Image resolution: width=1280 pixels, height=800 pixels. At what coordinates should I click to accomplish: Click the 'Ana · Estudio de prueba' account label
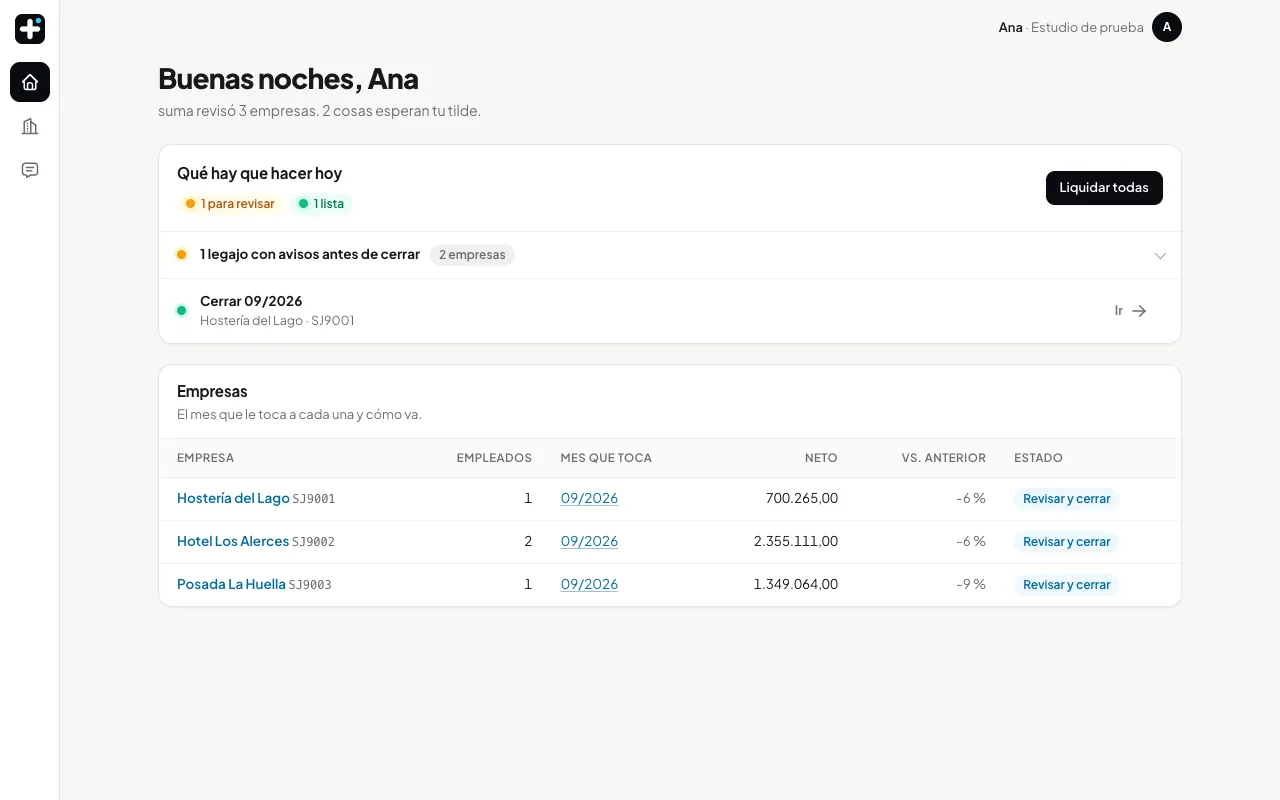(x=1071, y=27)
